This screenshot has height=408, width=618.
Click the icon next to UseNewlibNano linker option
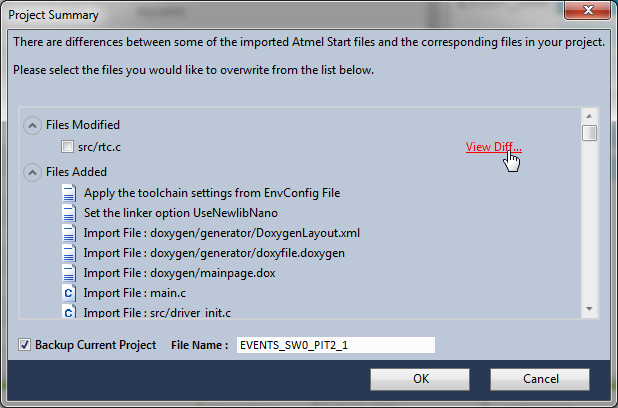[69, 213]
